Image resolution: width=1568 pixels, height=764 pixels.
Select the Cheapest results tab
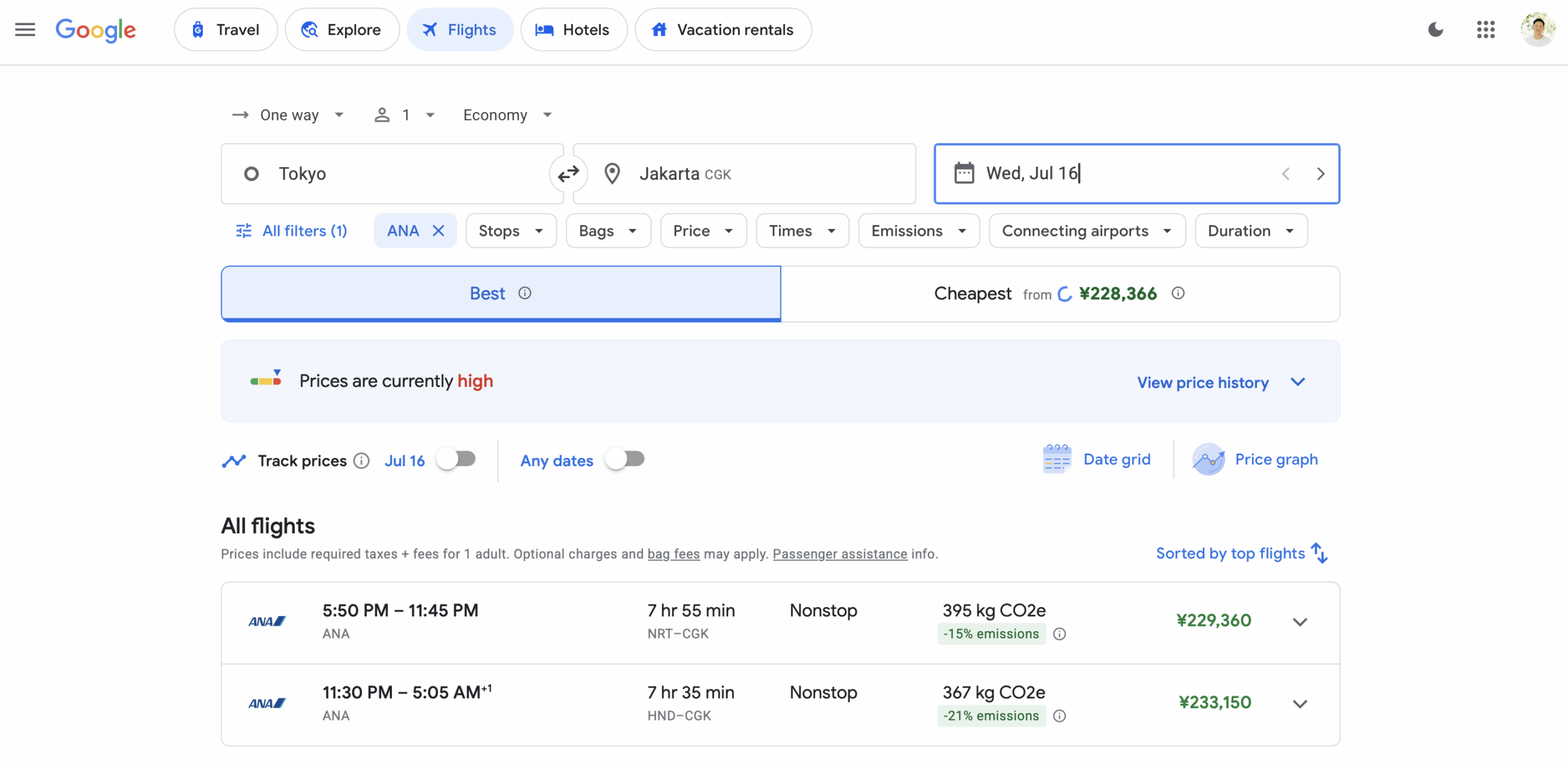pyautogui.click(x=1060, y=294)
